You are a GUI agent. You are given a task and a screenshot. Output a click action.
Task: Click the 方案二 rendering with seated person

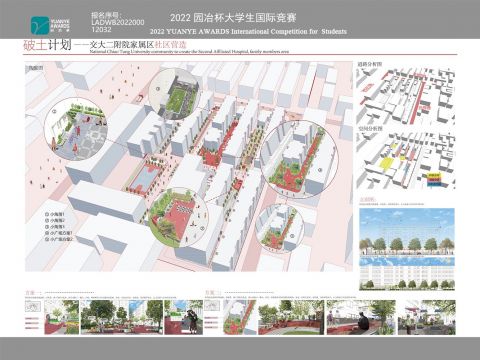361,317
